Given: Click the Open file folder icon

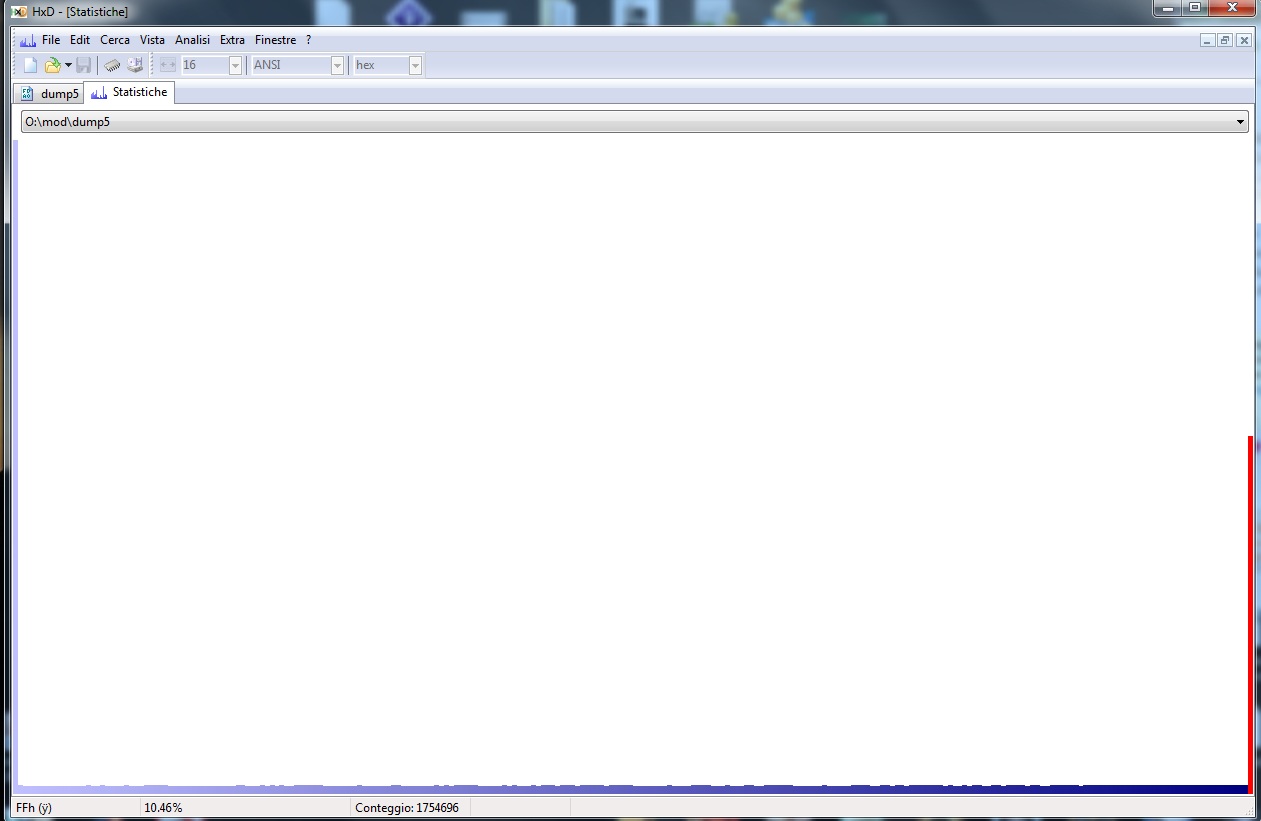Looking at the screenshot, I should (52, 65).
